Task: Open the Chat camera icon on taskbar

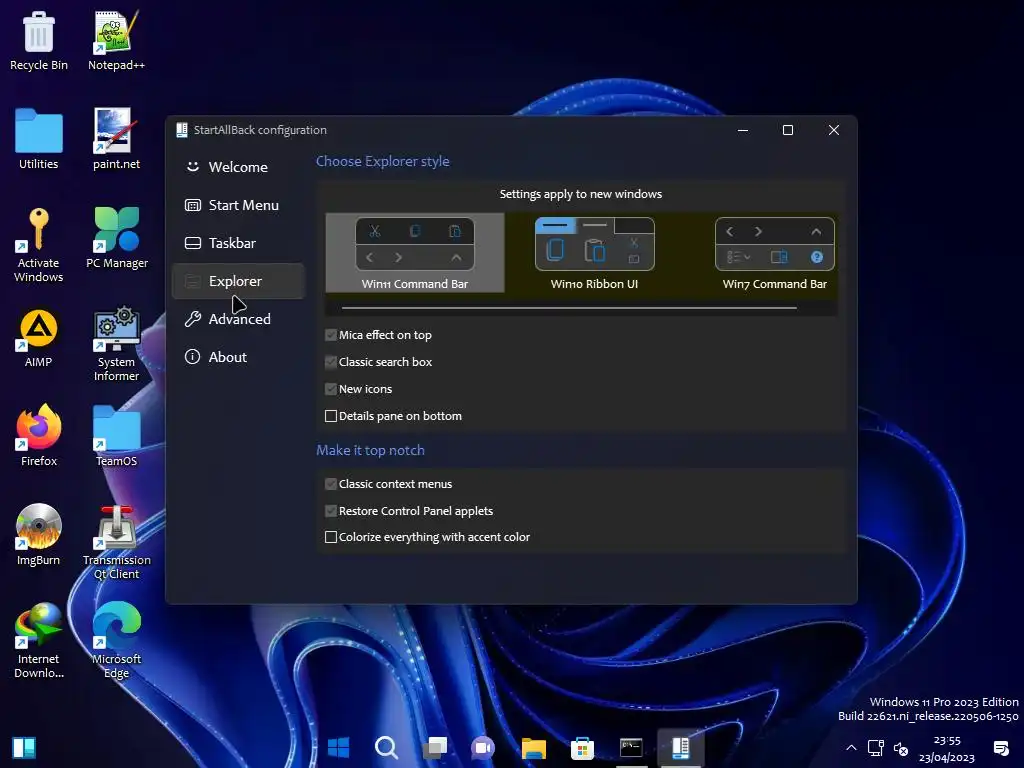Action: click(x=483, y=747)
